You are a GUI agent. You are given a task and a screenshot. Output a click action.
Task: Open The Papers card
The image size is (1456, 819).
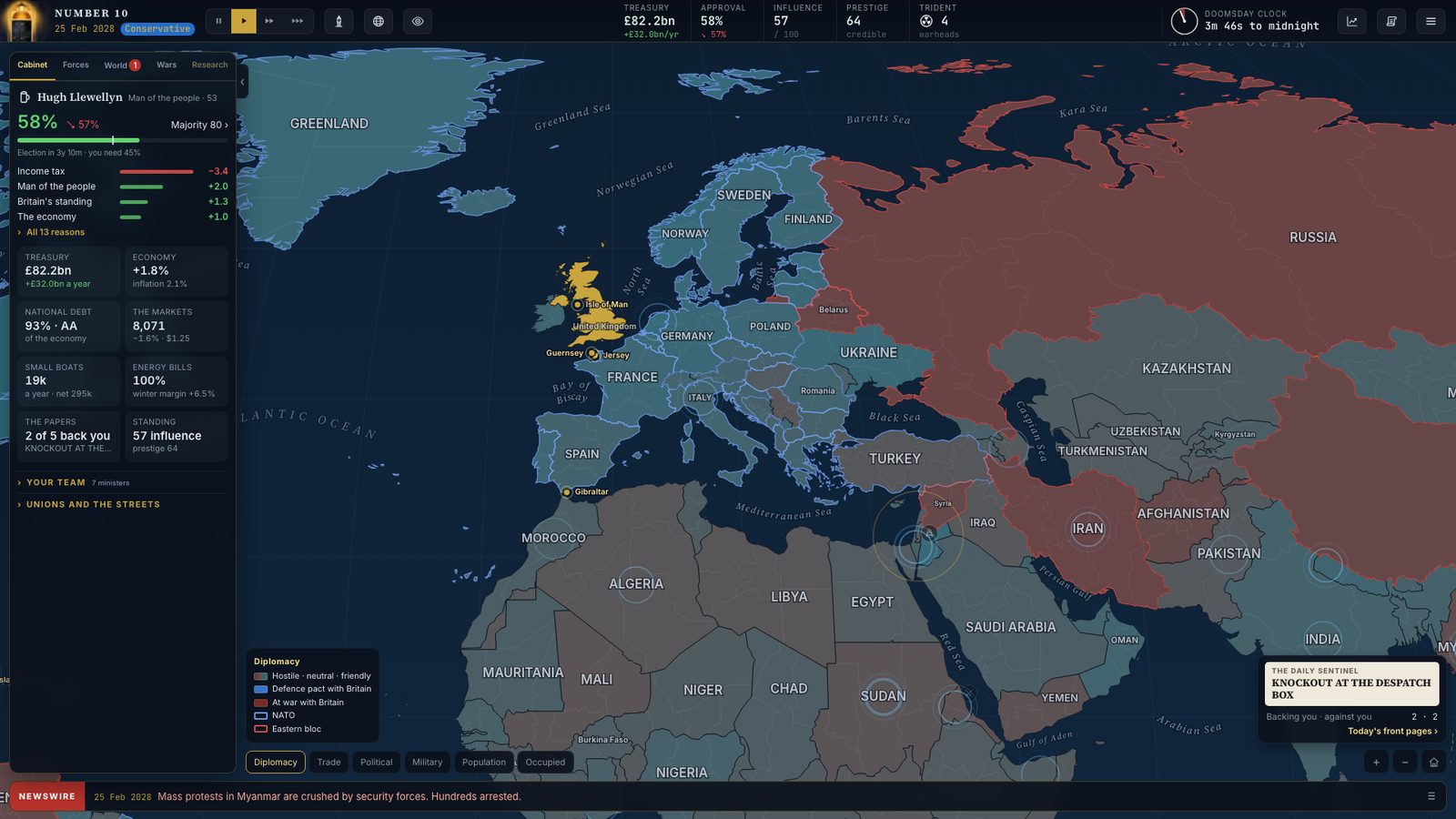[x=68, y=435]
